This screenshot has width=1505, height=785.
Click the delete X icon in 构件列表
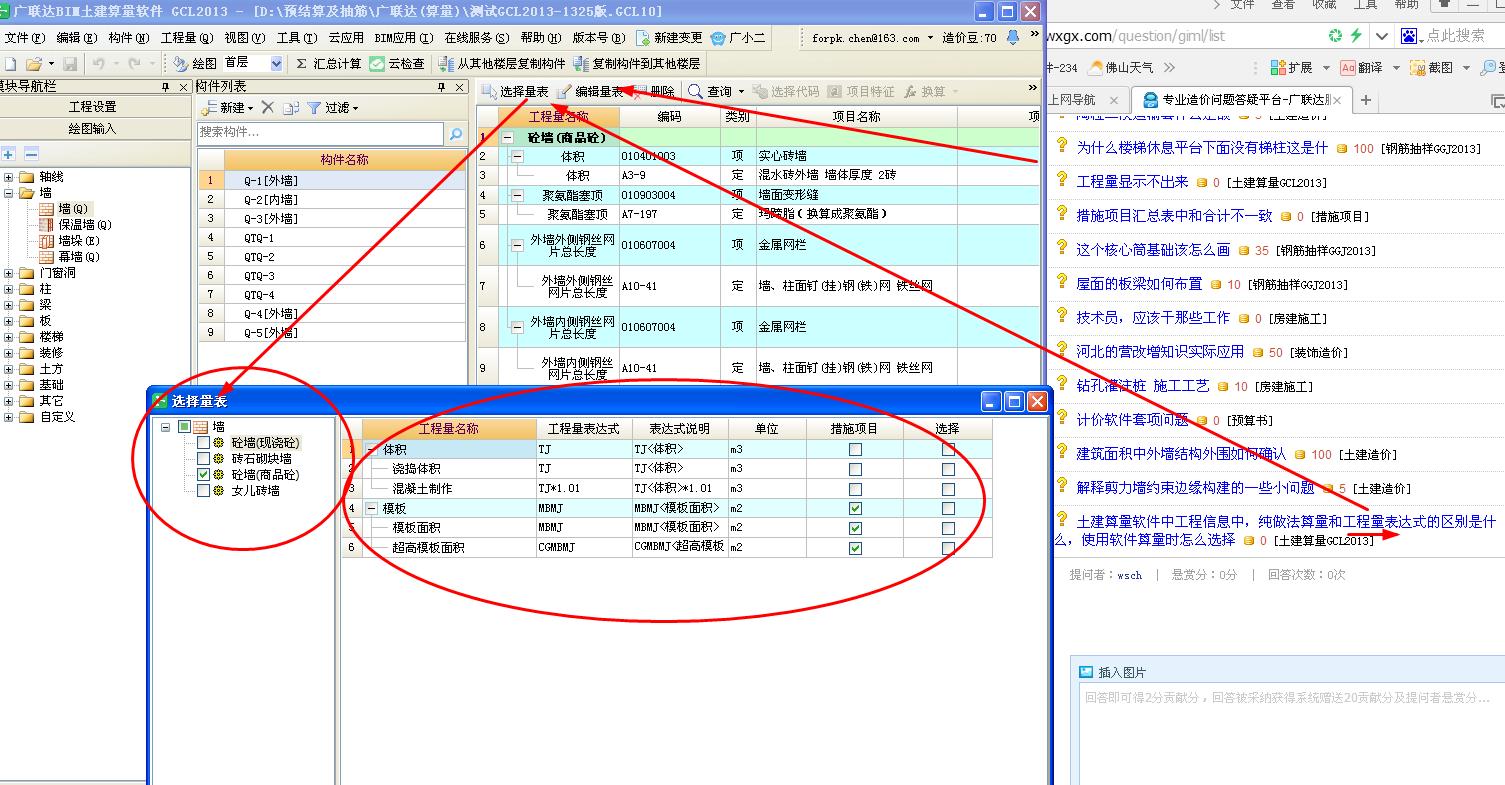click(x=269, y=107)
